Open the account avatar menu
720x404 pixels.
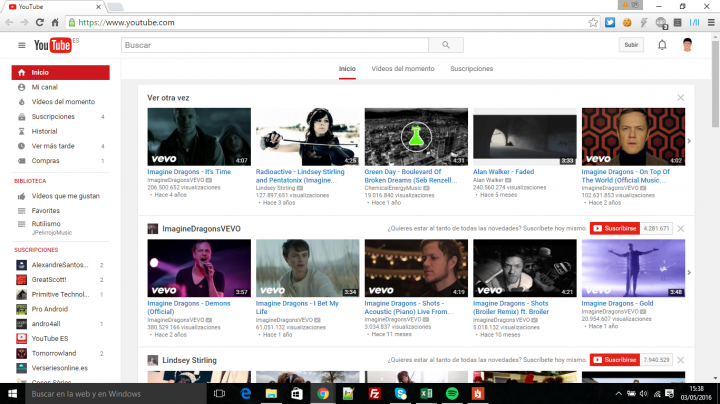coord(687,45)
